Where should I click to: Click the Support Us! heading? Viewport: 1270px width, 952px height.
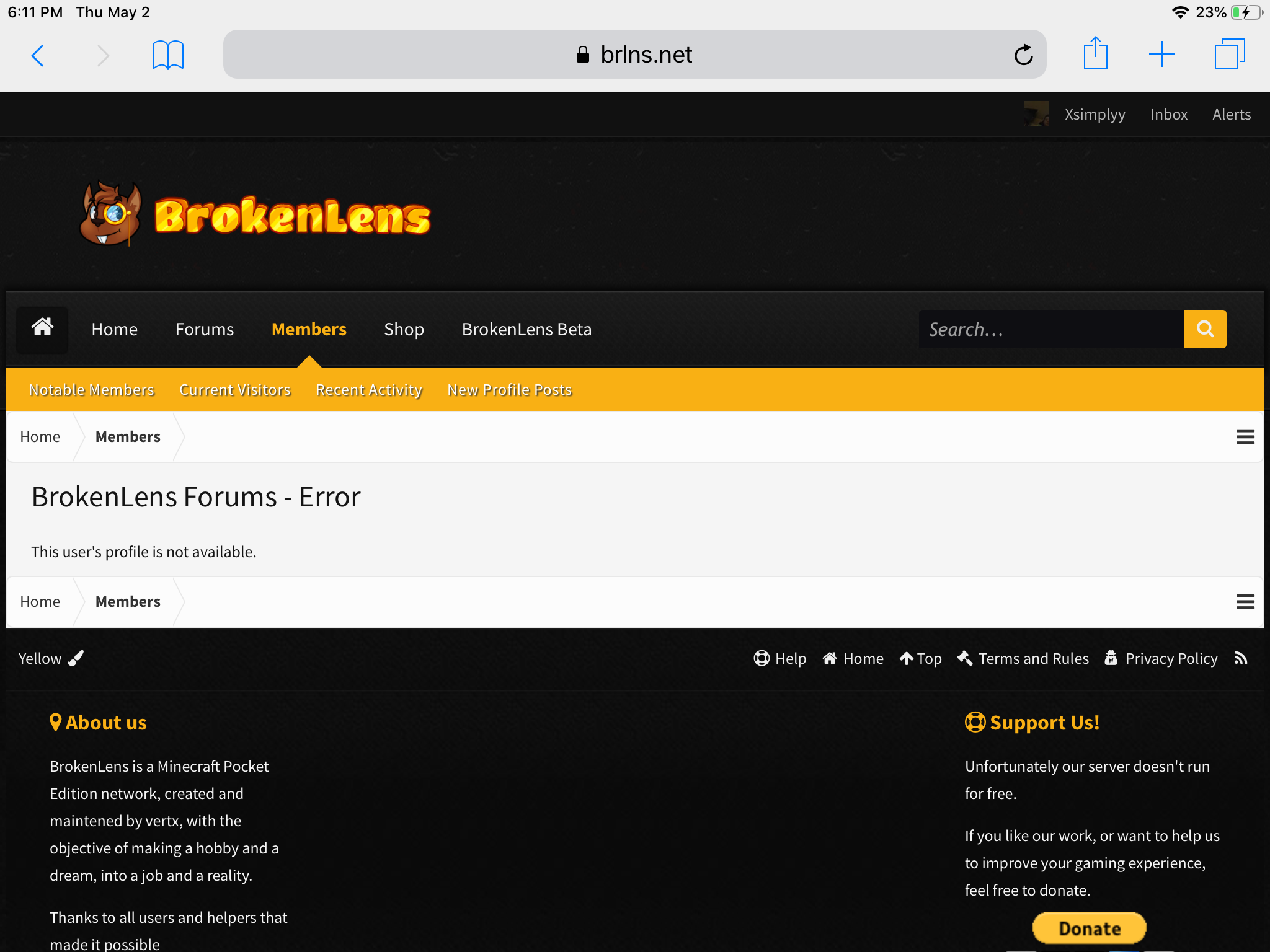[1032, 722]
